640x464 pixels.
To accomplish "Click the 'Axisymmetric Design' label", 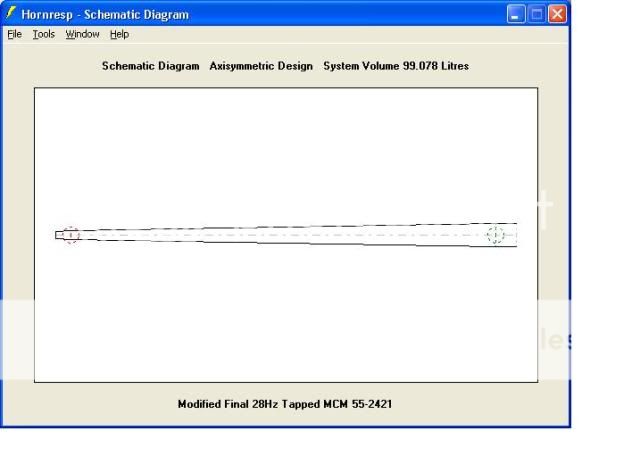I will [261, 66].
